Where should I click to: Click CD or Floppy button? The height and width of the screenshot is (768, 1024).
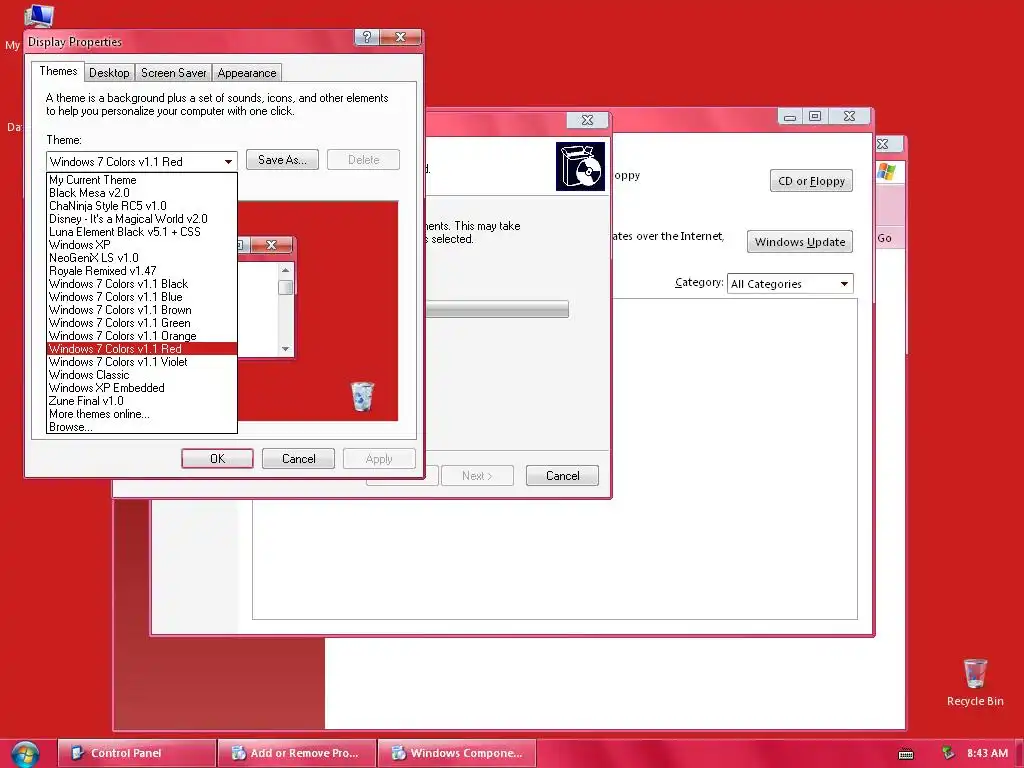[x=811, y=181]
